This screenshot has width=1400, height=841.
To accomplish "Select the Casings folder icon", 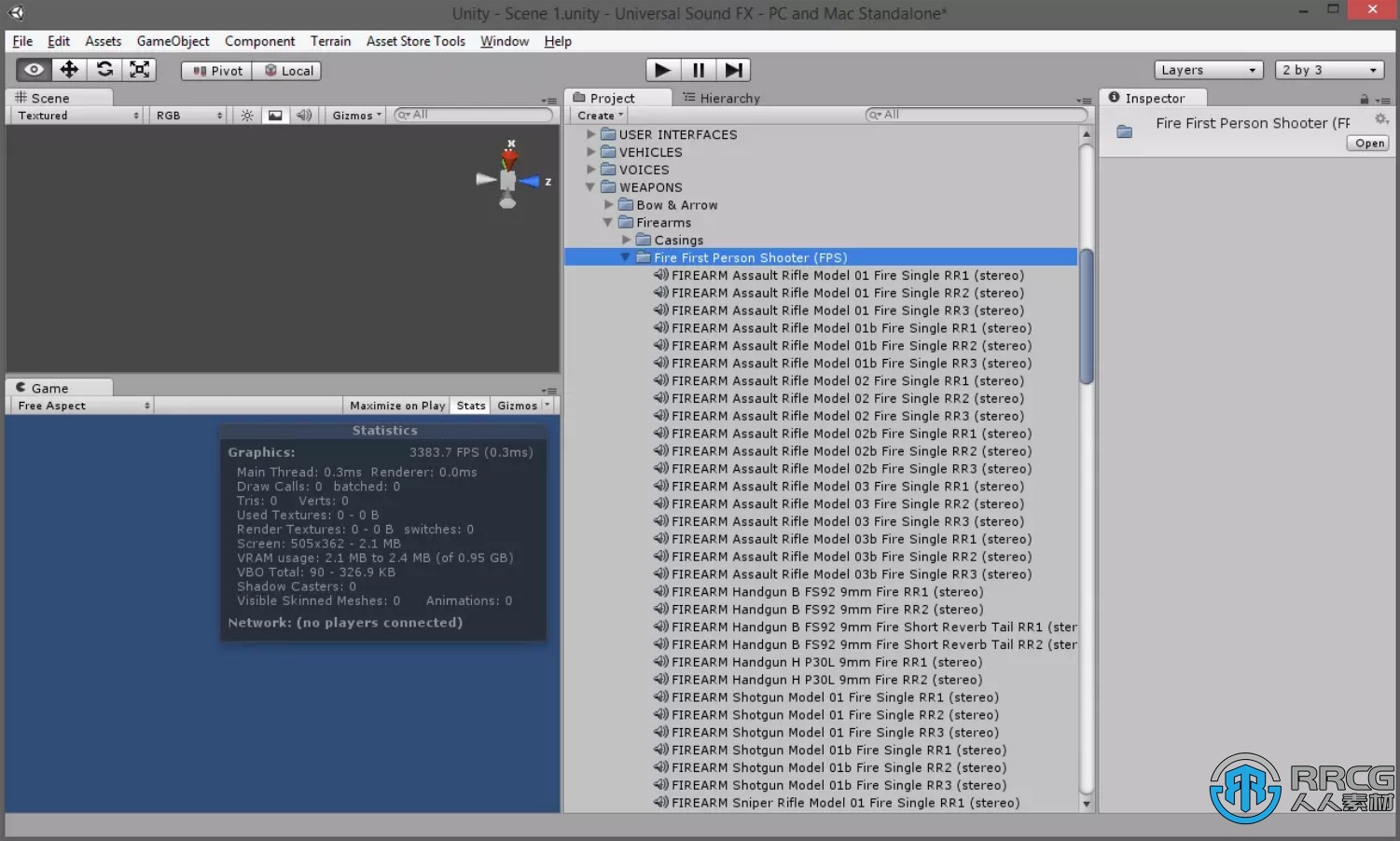I will click(x=644, y=240).
